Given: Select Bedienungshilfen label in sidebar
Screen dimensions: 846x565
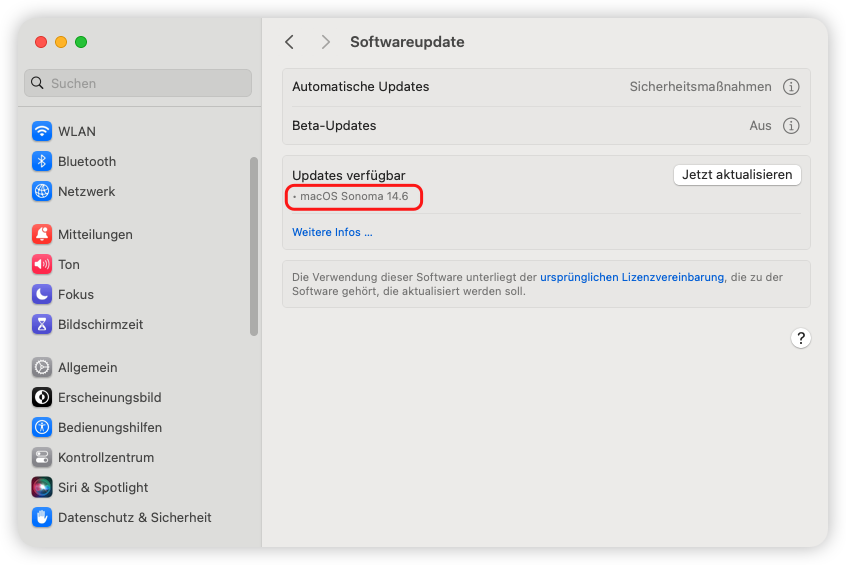Looking at the screenshot, I should [110, 427].
